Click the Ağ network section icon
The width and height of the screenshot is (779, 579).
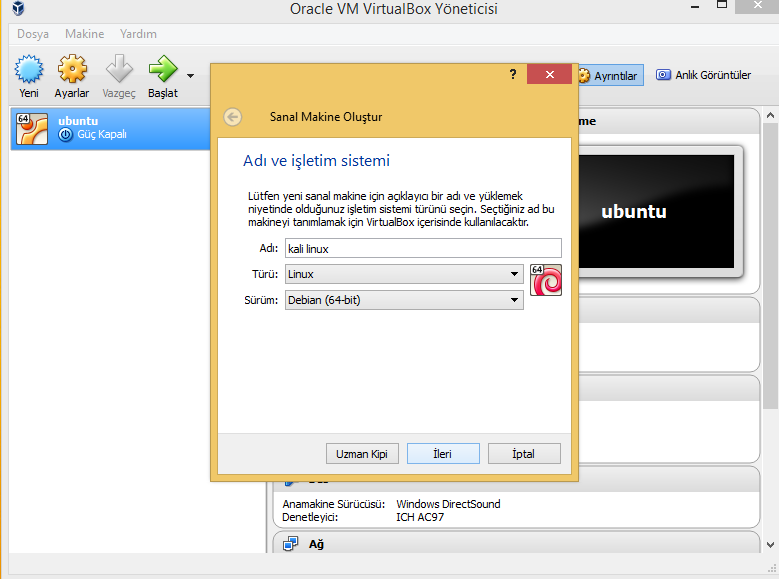coord(291,544)
